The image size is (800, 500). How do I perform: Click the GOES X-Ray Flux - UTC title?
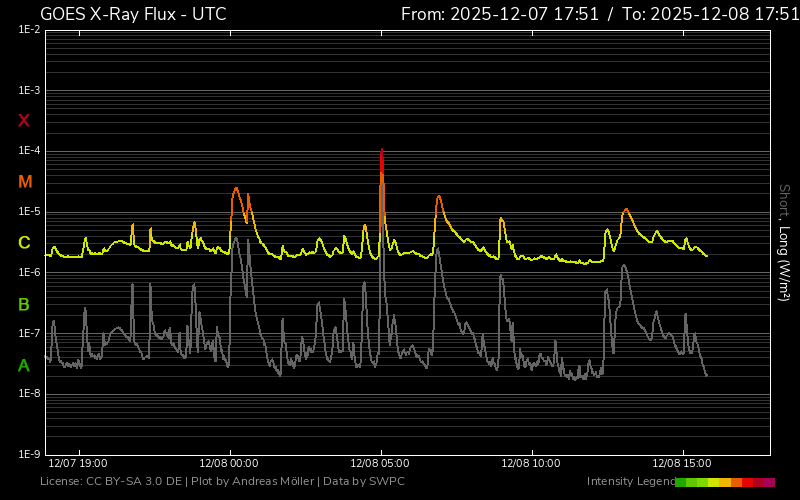click(x=133, y=14)
